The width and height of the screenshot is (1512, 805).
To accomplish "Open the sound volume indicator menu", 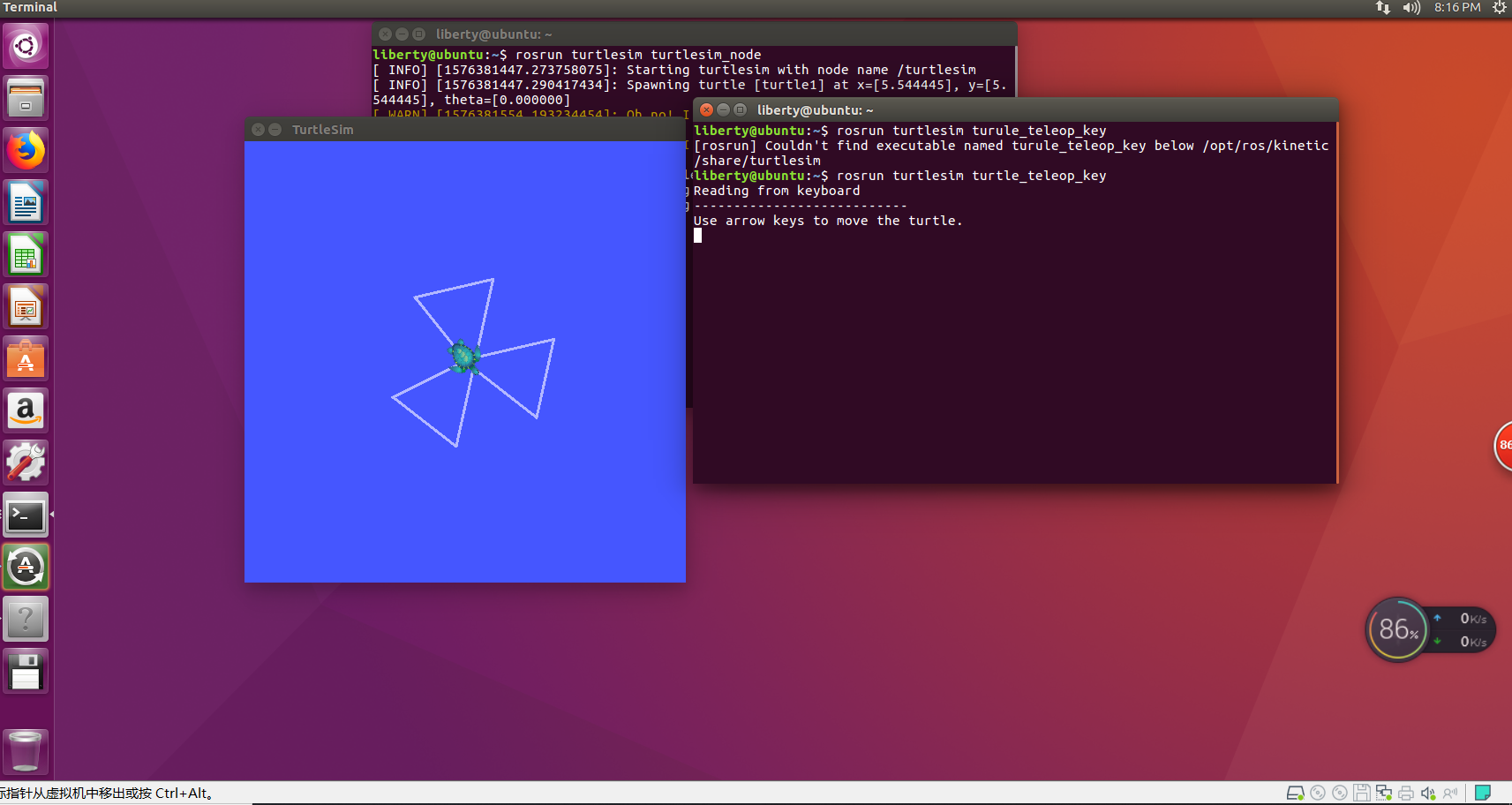I will [x=1411, y=8].
